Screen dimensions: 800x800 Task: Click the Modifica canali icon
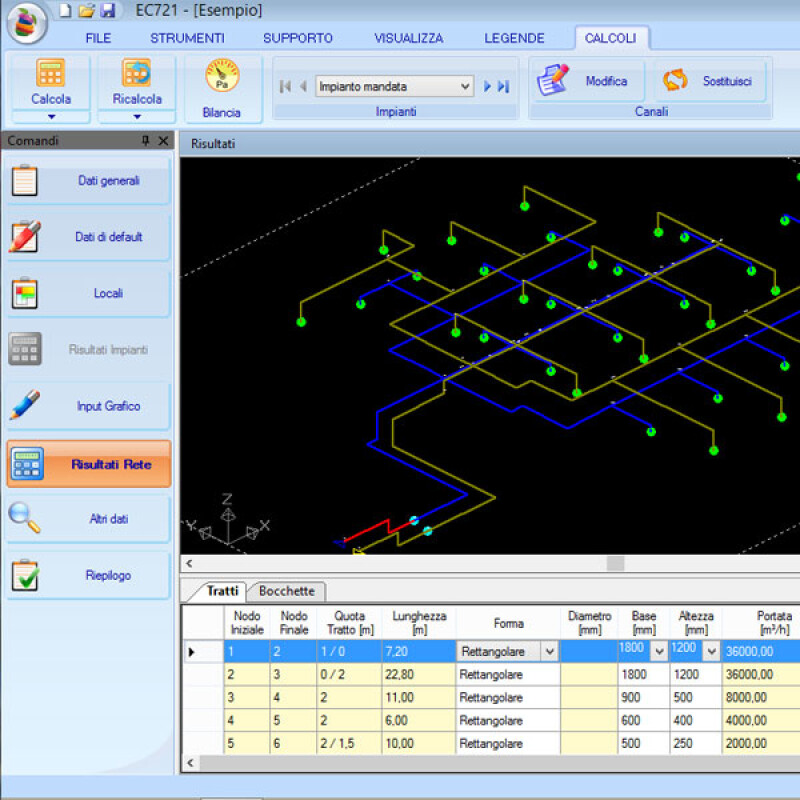click(x=552, y=81)
